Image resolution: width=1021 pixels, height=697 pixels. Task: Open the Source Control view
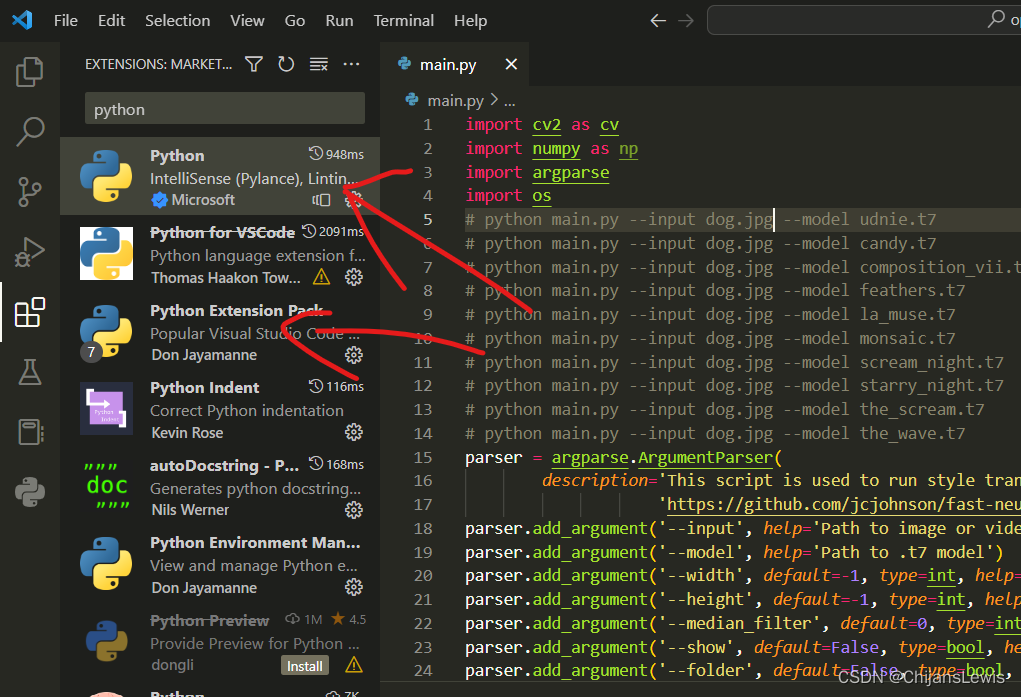coord(29,192)
